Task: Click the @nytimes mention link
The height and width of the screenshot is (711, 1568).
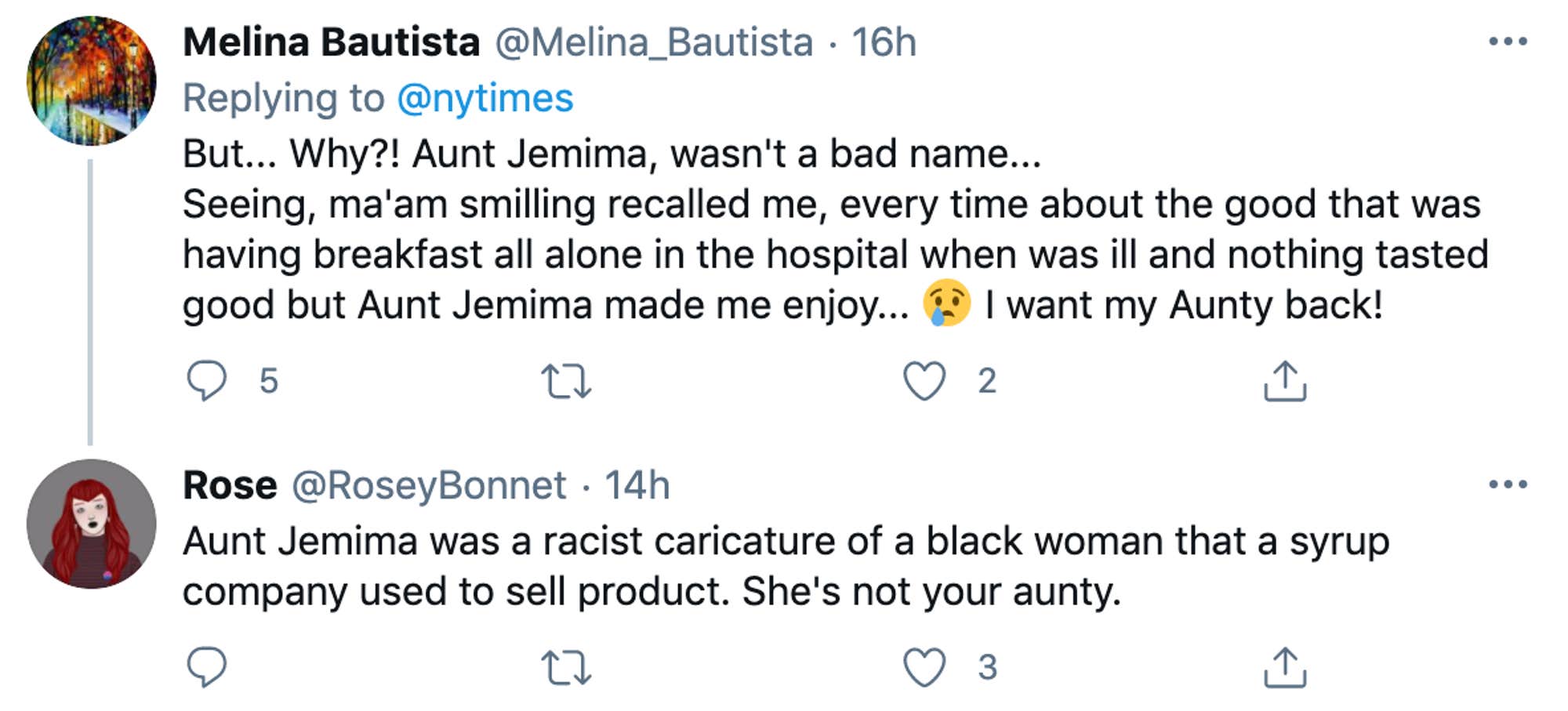Action: tap(485, 99)
